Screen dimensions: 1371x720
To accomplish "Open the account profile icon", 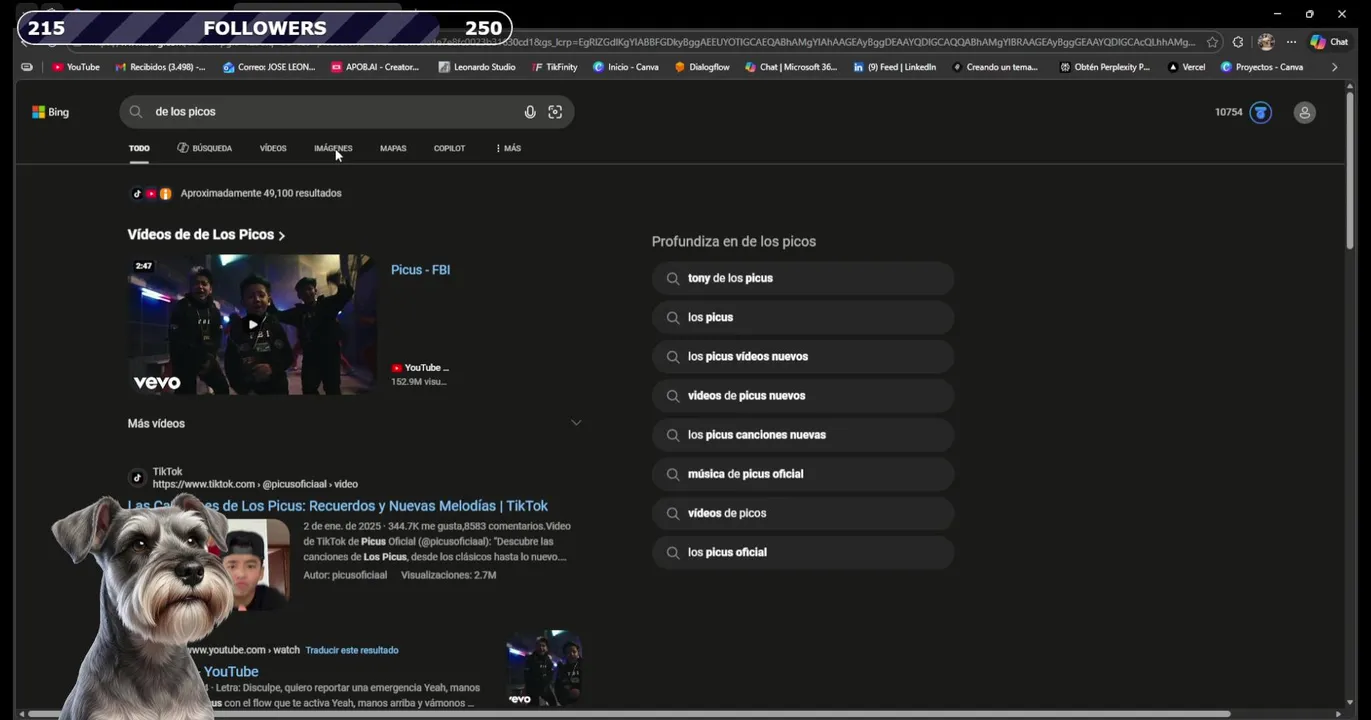I will click(x=1304, y=113).
